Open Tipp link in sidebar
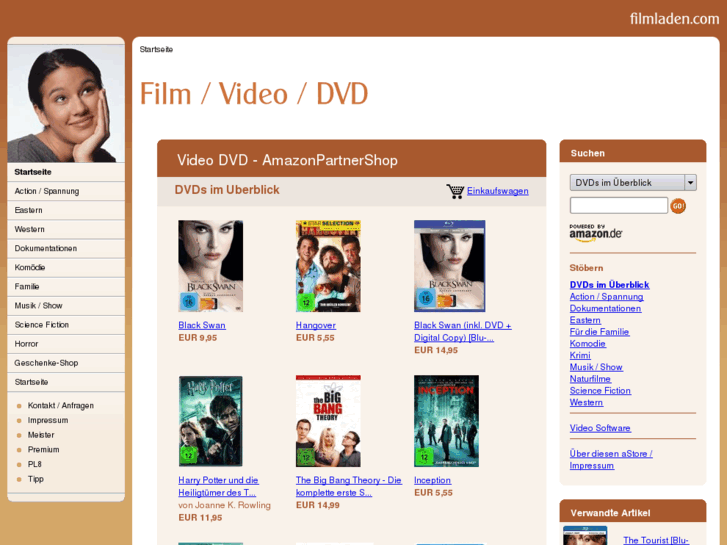Viewport: 727px width, 545px height. 36,479
